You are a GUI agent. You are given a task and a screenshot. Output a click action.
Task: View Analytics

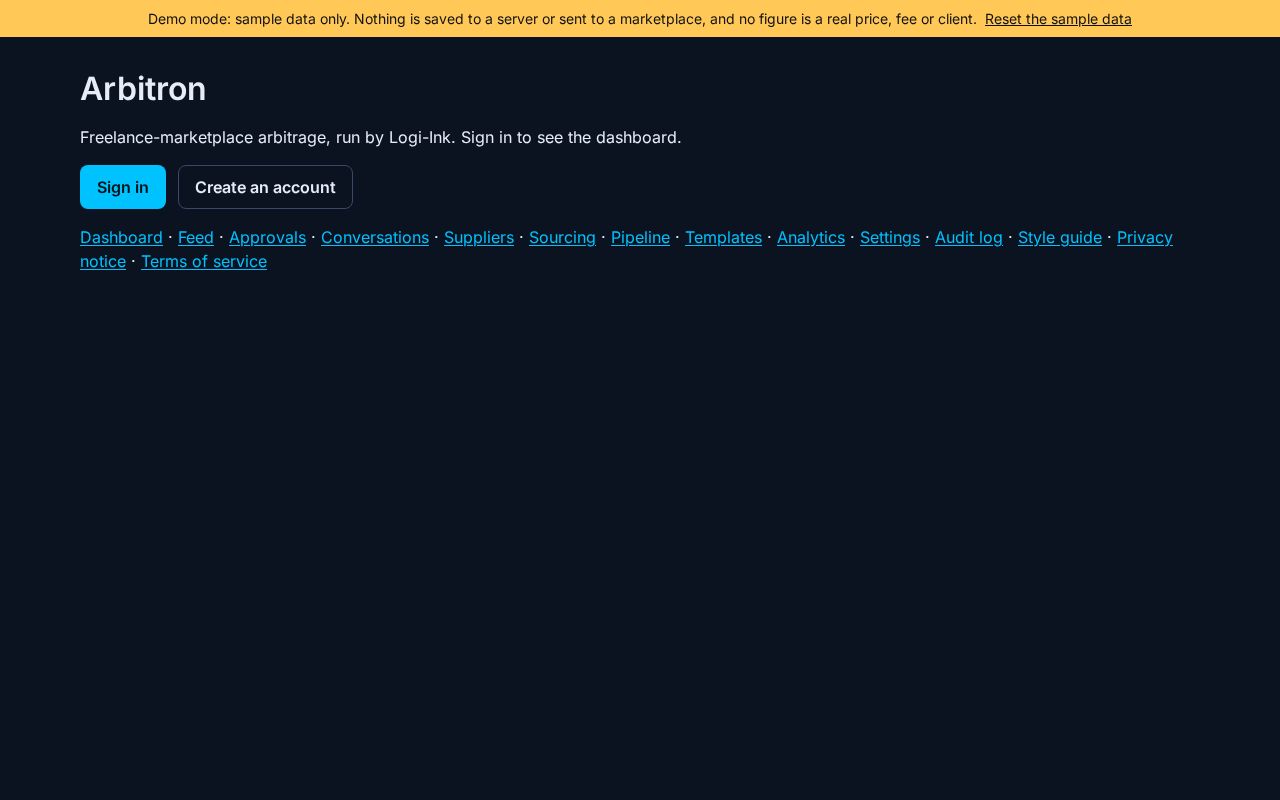[x=811, y=237]
